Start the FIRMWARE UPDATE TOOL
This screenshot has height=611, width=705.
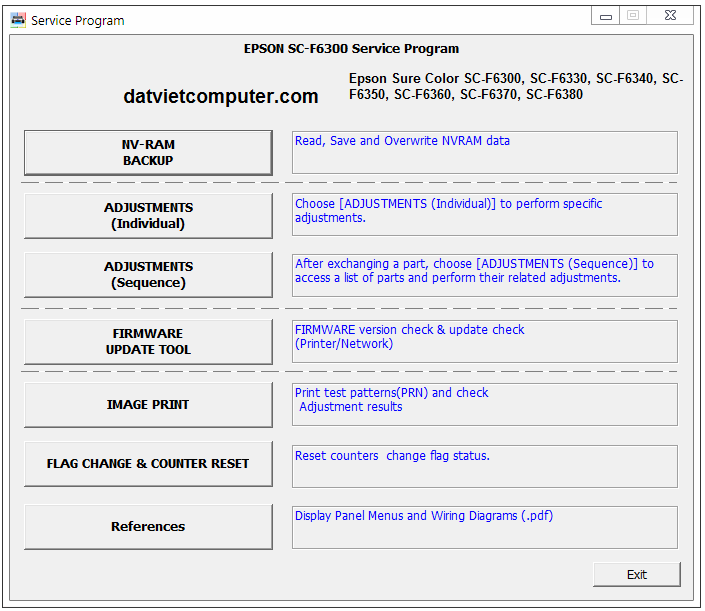[x=148, y=341]
